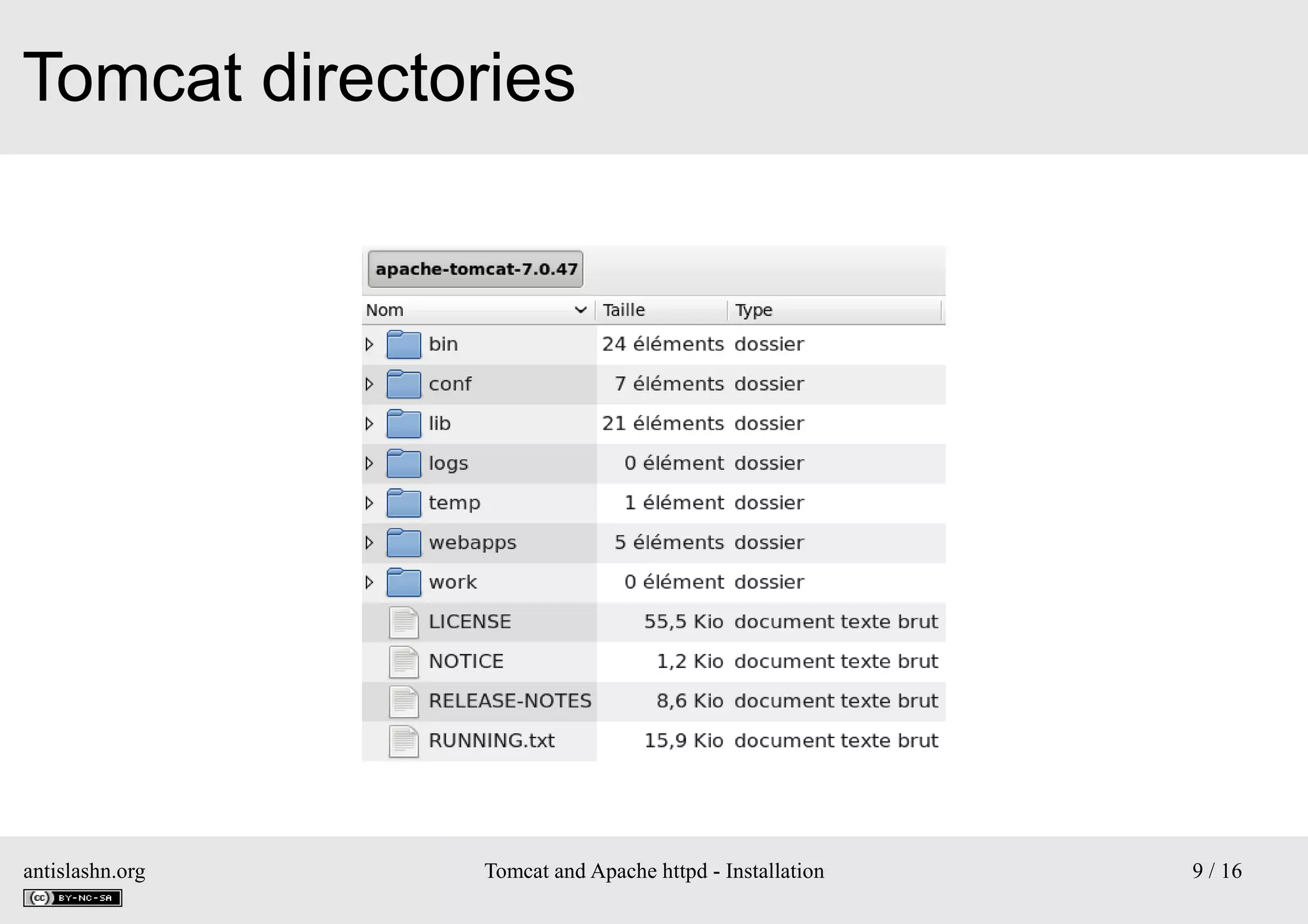This screenshot has height=924, width=1308.
Task: Click the apache-tomcat-7.0.47 path button
Action: [x=476, y=269]
